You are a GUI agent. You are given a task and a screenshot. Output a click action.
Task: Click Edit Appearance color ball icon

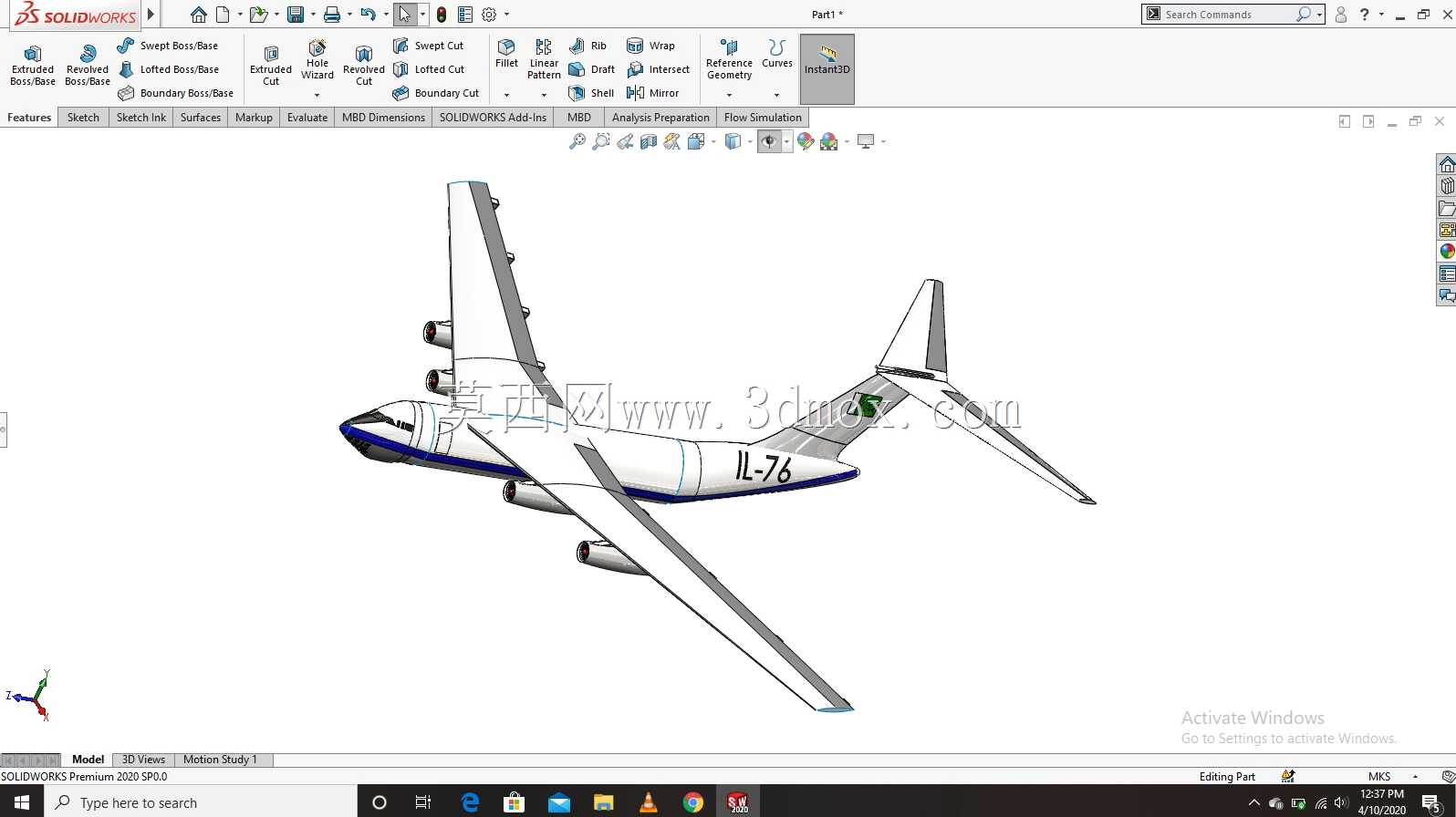805,141
